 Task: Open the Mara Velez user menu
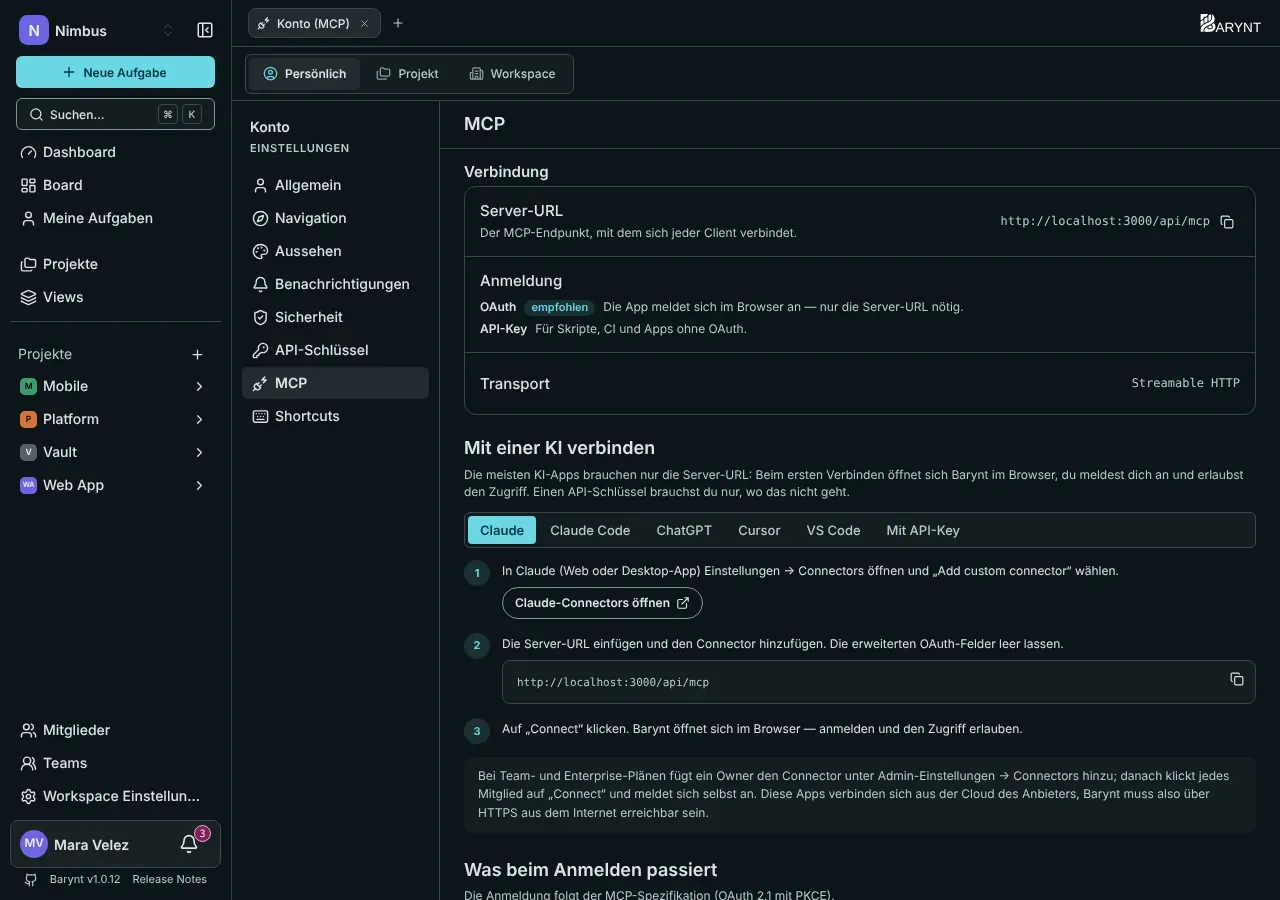[92, 844]
